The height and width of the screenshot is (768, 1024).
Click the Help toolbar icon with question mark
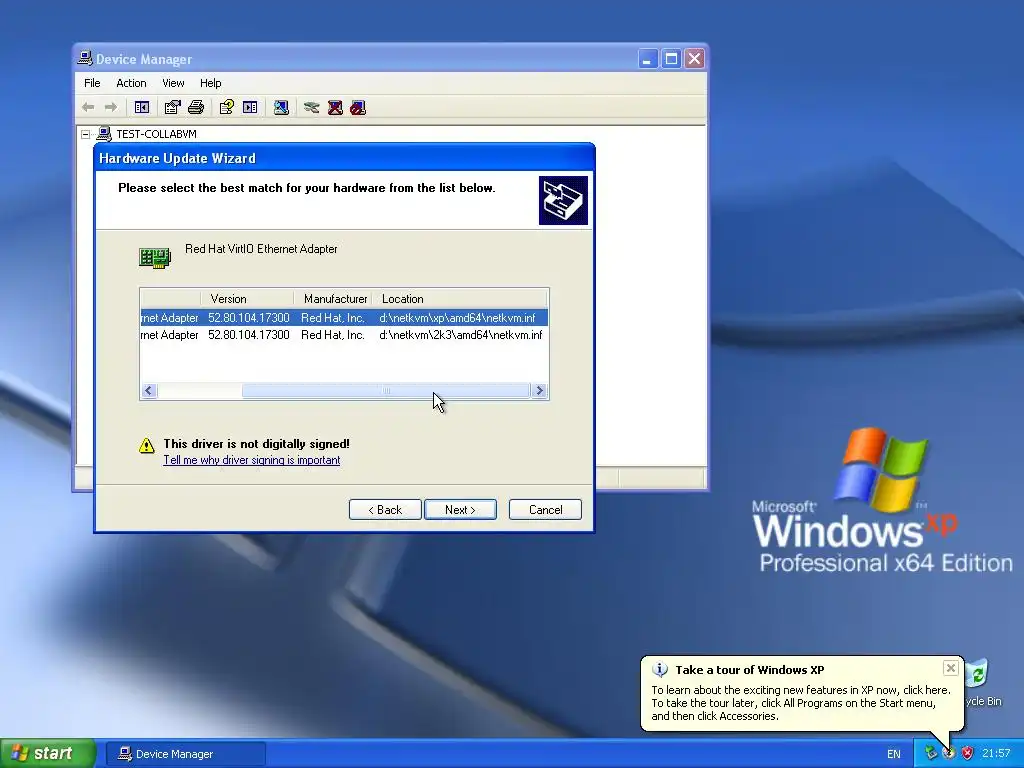point(227,107)
